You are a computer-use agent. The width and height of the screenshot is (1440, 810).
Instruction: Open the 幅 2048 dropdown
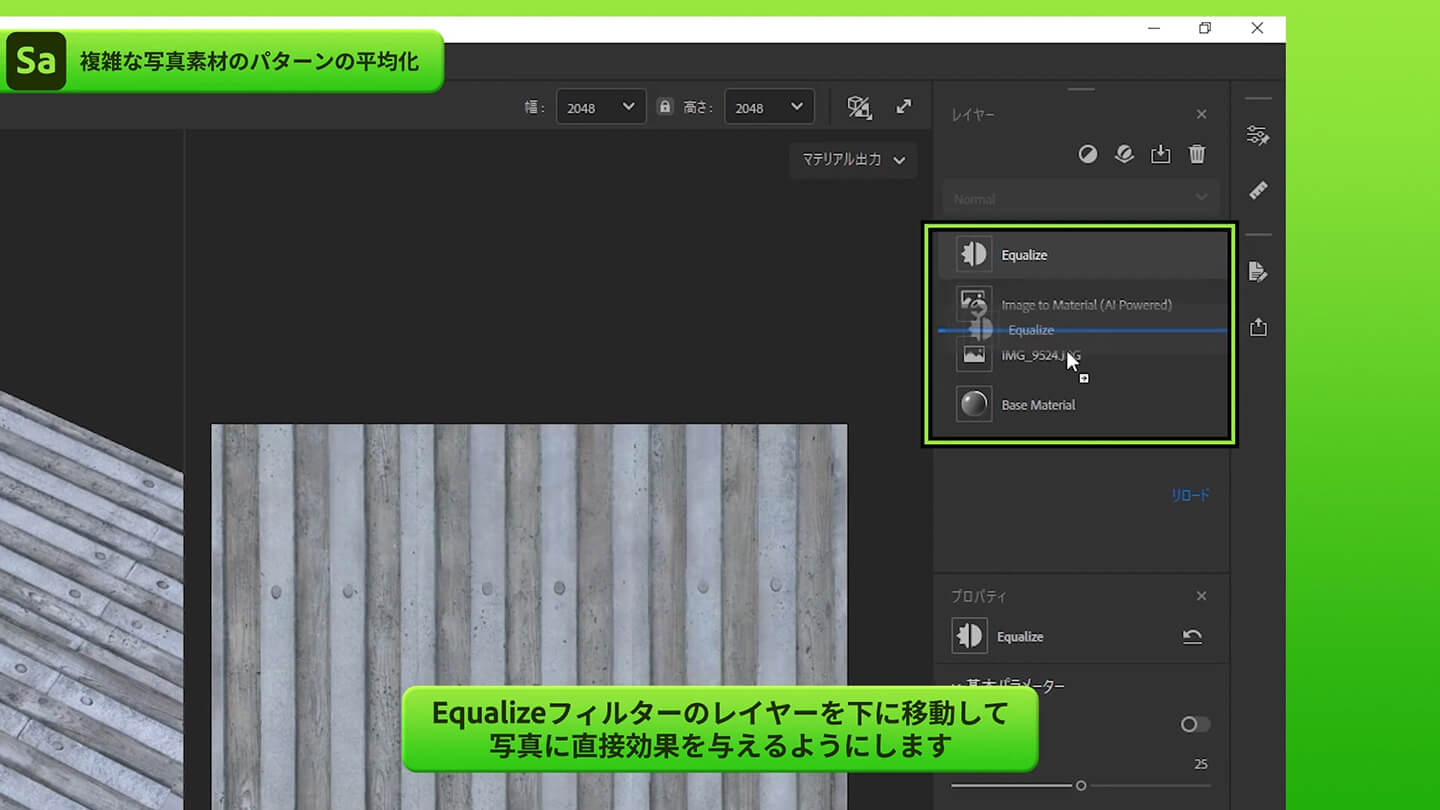coord(601,107)
